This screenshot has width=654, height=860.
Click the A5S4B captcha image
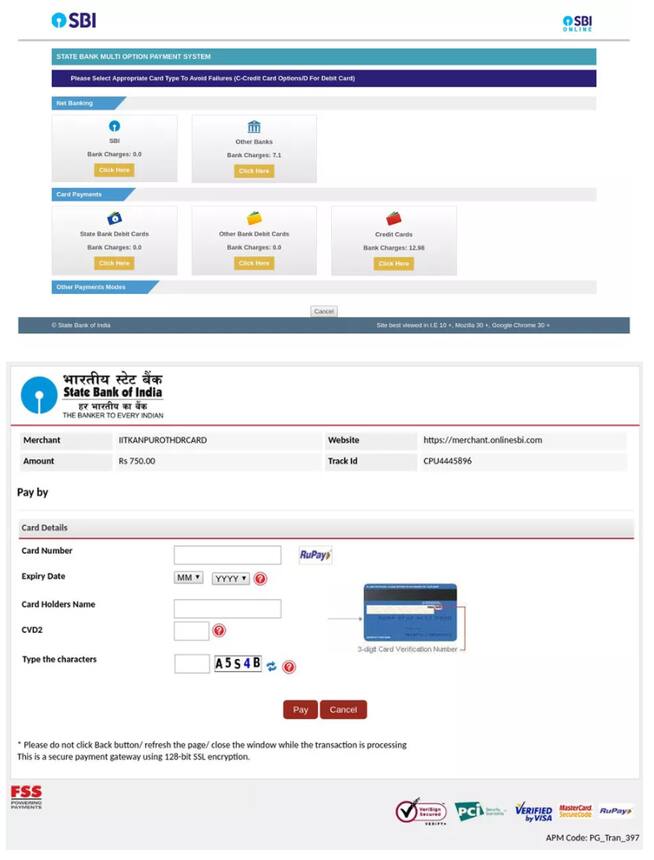click(238, 664)
